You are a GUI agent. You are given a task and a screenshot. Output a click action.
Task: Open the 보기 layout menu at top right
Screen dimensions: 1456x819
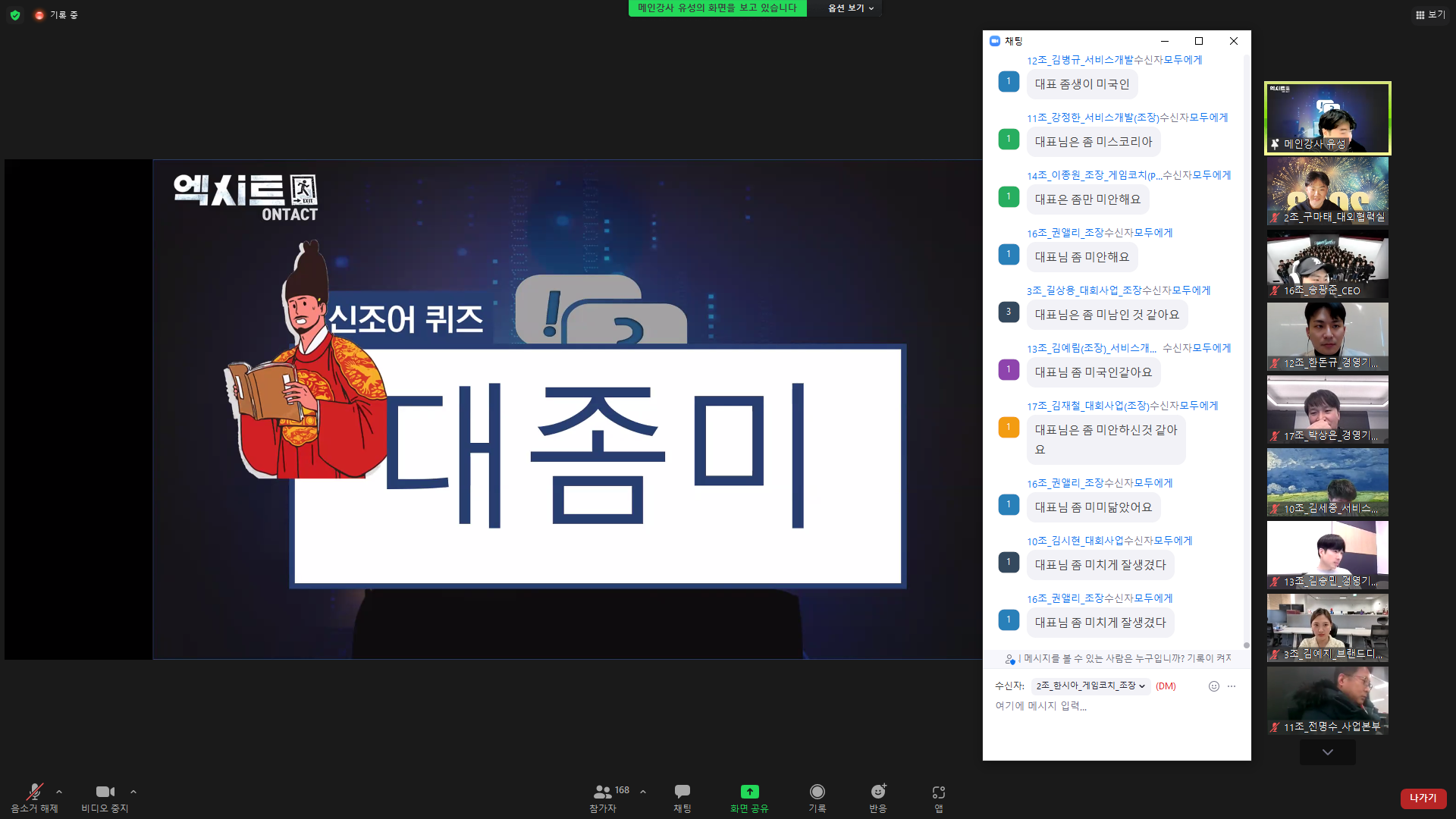1429,15
